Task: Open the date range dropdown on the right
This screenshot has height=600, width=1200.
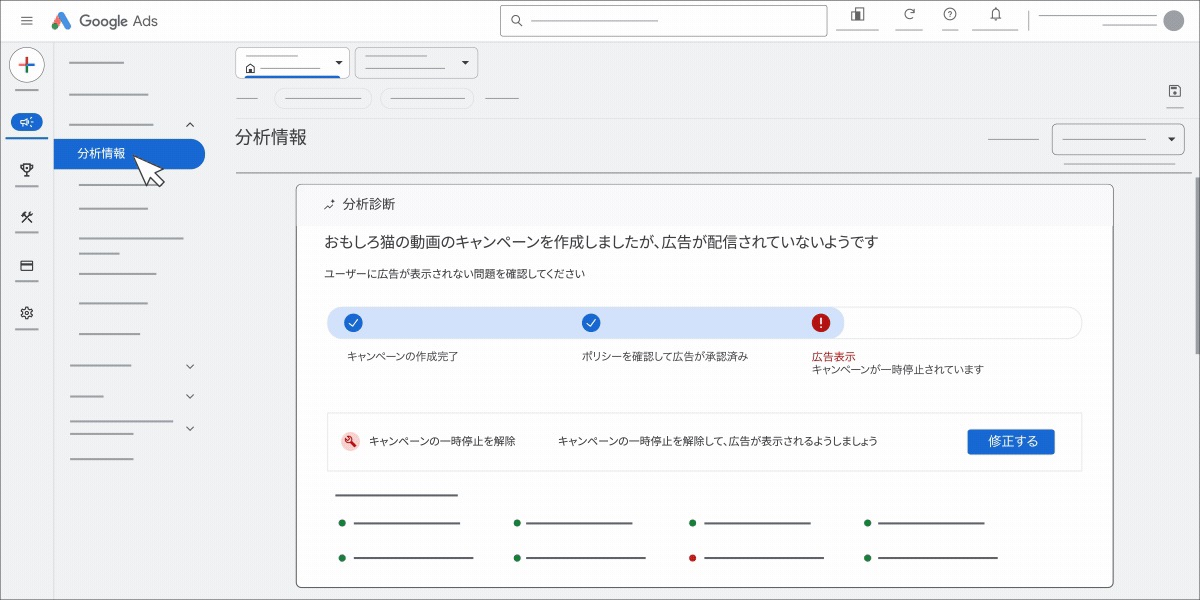Action: point(1118,138)
